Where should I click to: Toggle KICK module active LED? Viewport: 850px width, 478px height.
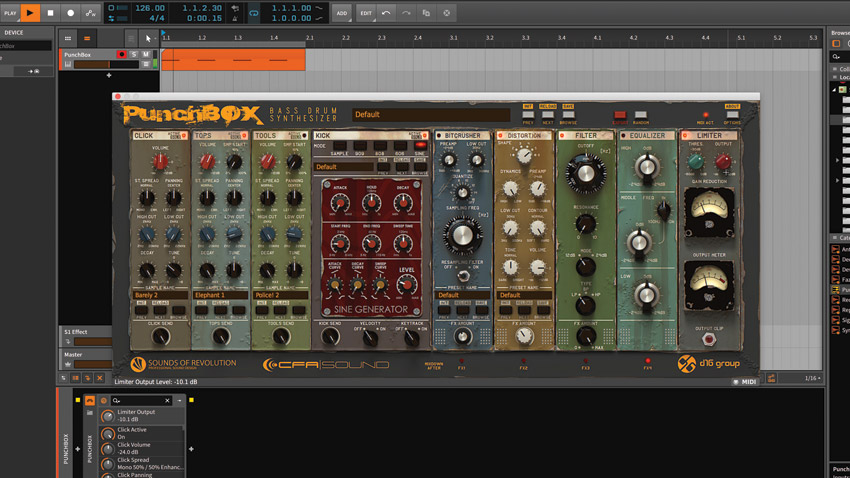[x=424, y=135]
